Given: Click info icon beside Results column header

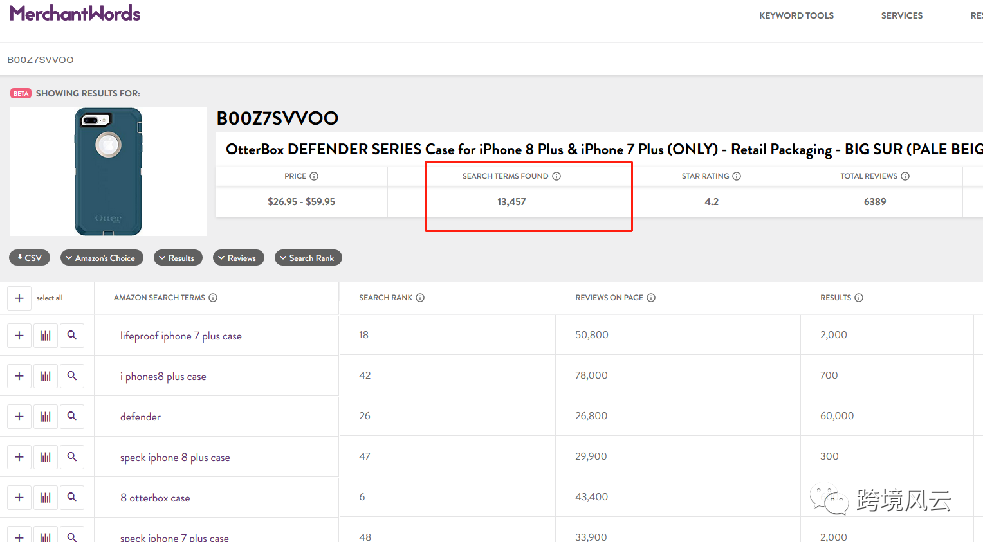Looking at the screenshot, I should coord(859,298).
